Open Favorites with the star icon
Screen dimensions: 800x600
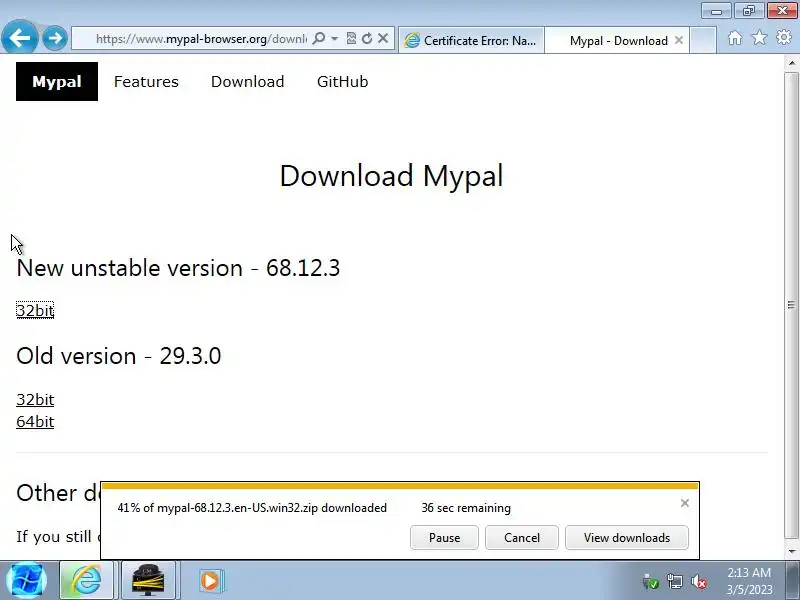pyautogui.click(x=760, y=38)
